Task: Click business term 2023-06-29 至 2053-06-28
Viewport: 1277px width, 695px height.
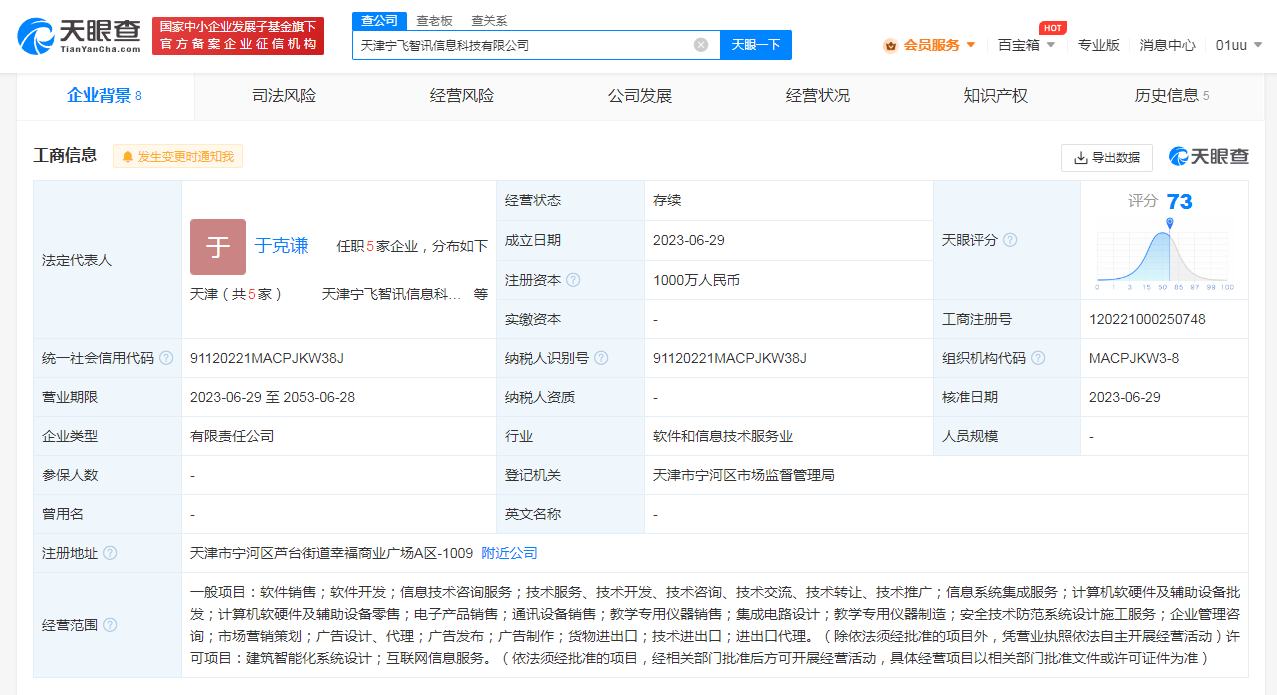Action: (x=272, y=397)
